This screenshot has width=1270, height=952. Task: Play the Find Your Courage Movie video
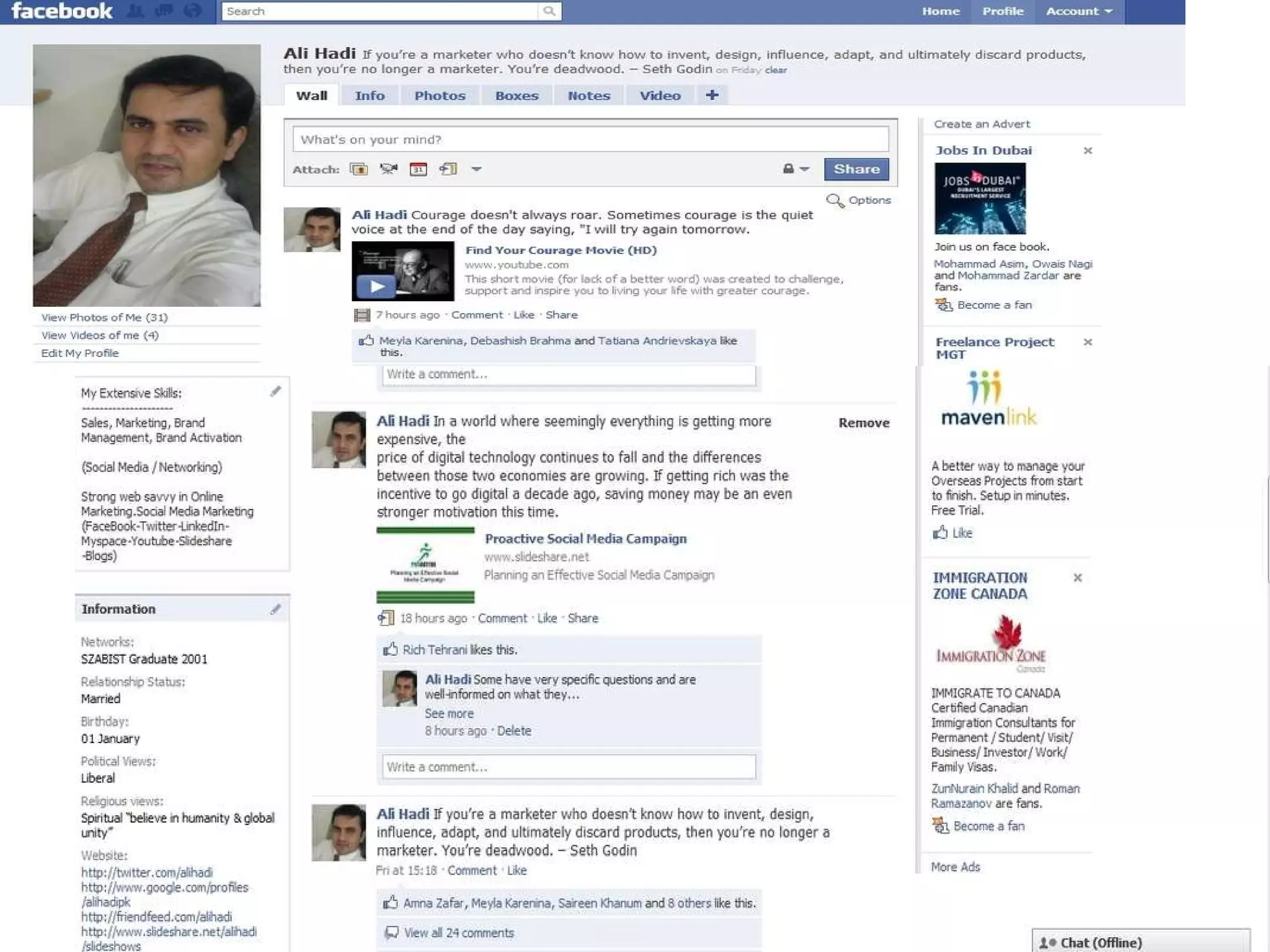(376, 286)
